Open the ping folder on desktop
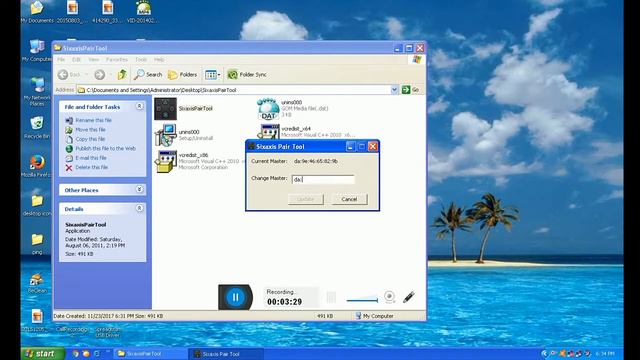 pos(37,243)
